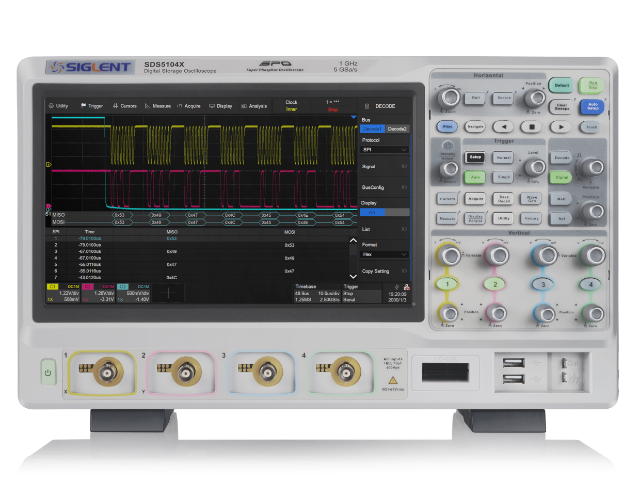Select the green Auto trigger mode button
This screenshot has width=640, height=480.
point(475,177)
